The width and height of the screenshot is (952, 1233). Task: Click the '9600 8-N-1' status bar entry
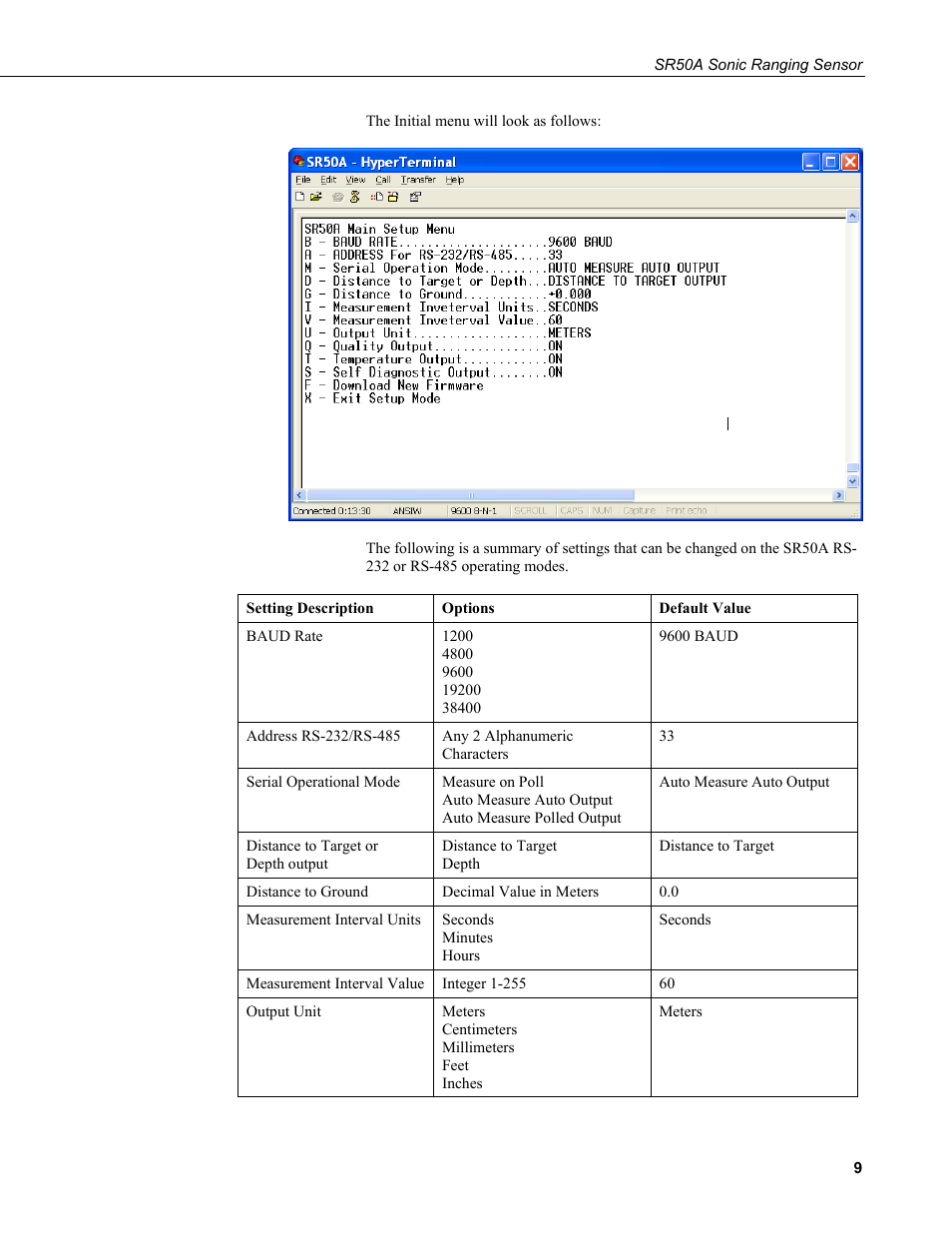474,511
